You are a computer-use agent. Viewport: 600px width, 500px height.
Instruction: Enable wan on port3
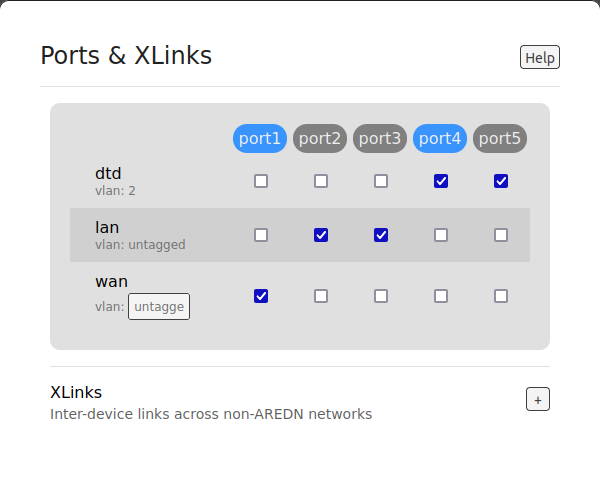point(381,296)
